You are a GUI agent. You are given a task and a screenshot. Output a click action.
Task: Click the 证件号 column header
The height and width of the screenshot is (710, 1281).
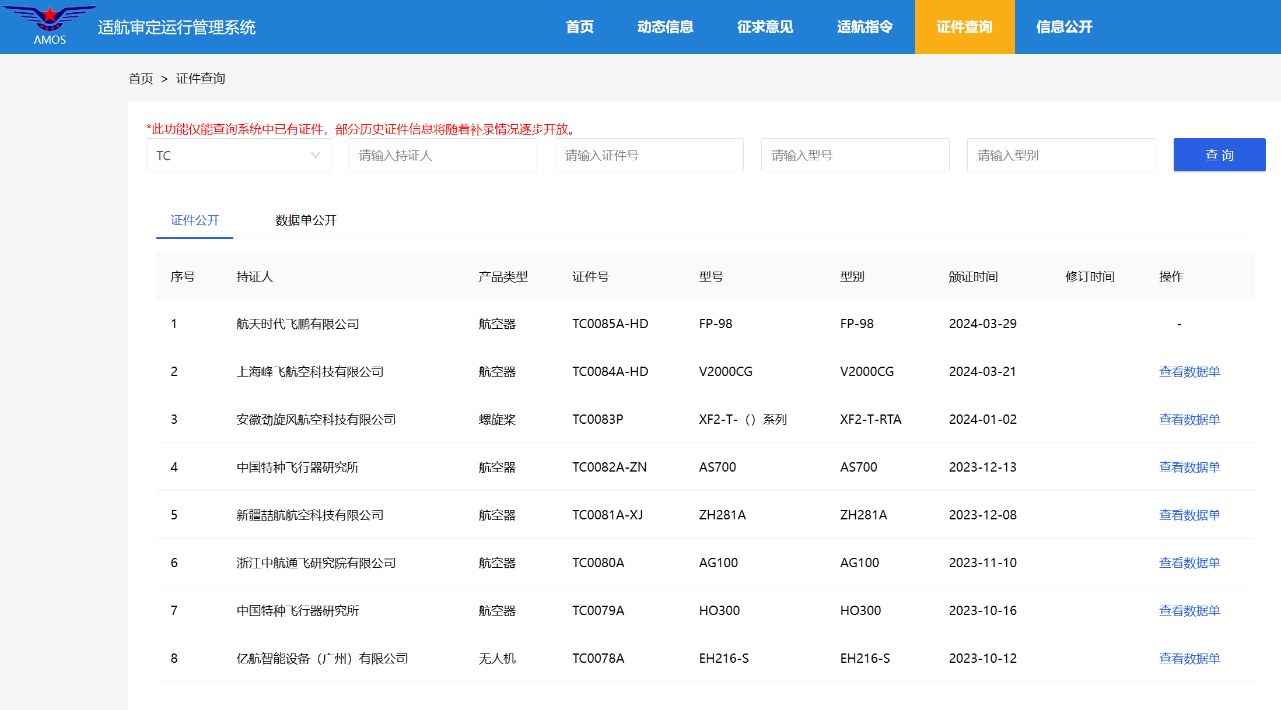(x=590, y=277)
